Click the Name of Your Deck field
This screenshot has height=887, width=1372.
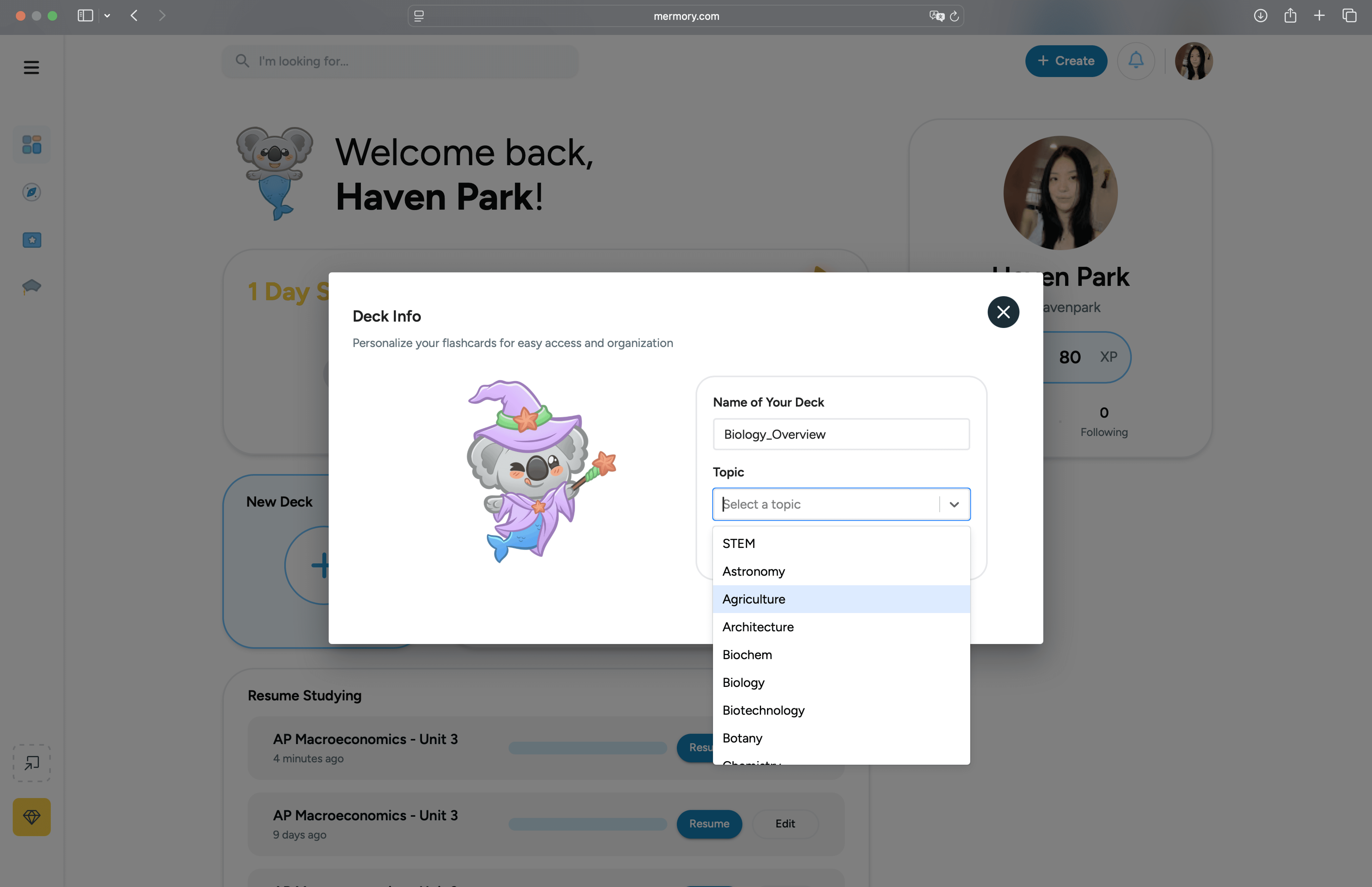click(x=841, y=434)
